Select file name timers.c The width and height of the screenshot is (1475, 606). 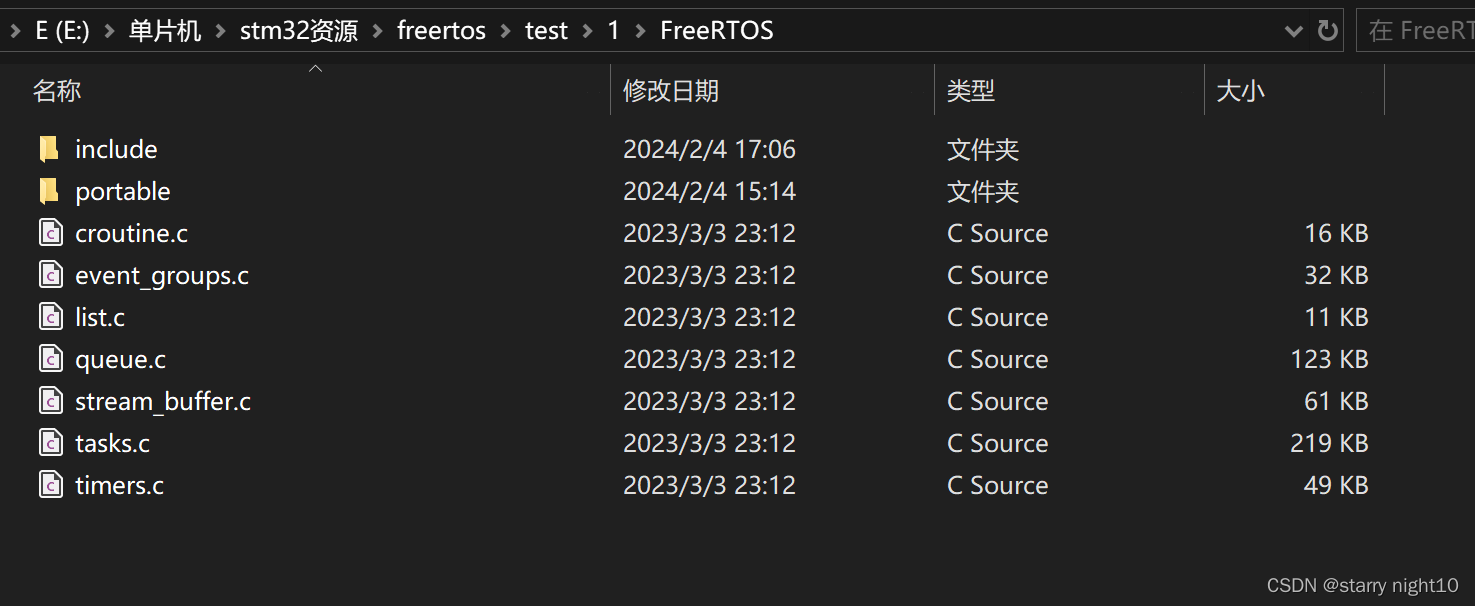(x=119, y=485)
